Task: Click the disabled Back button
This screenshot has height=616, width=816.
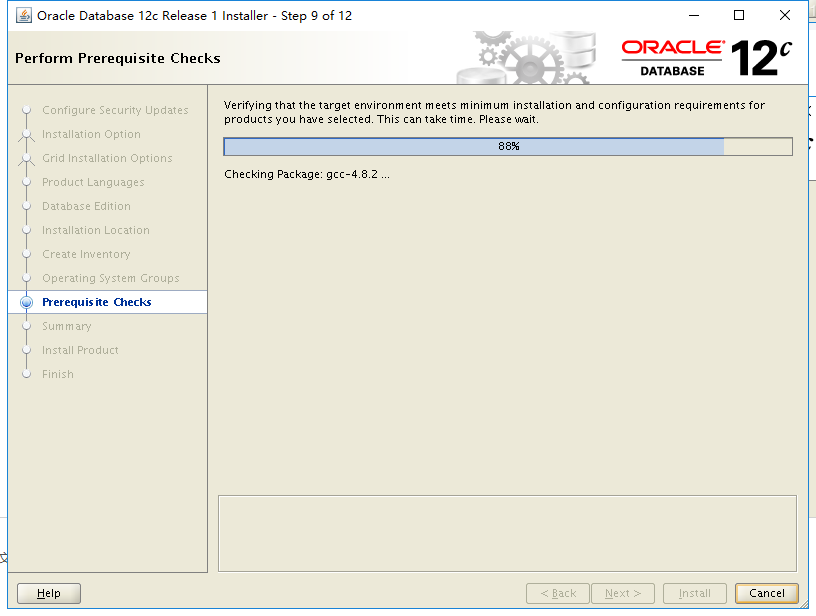Action: 558,593
